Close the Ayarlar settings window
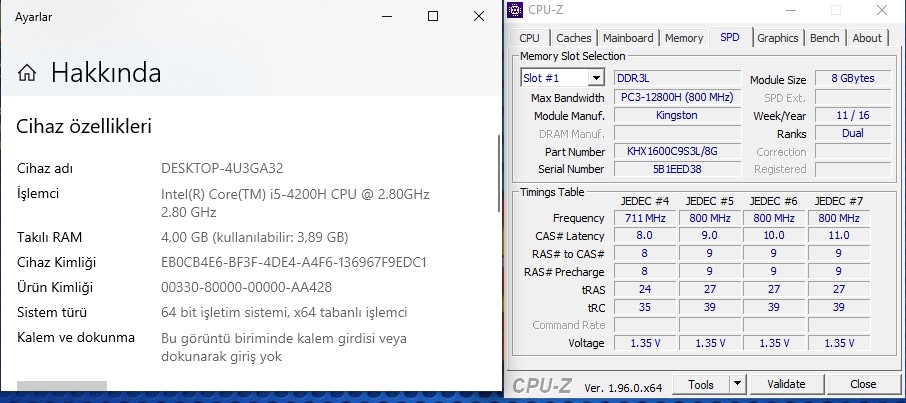Screen dimensions: 906x403 point(478,16)
